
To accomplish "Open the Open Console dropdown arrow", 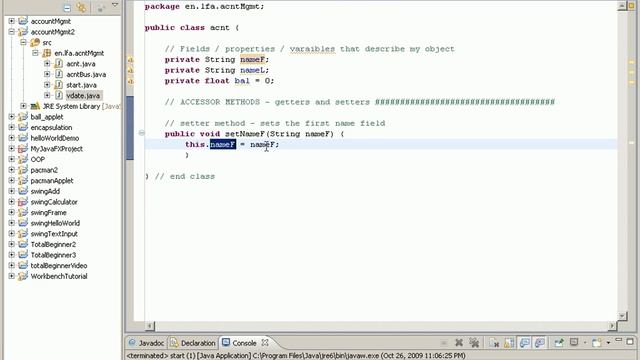I will 608,343.
